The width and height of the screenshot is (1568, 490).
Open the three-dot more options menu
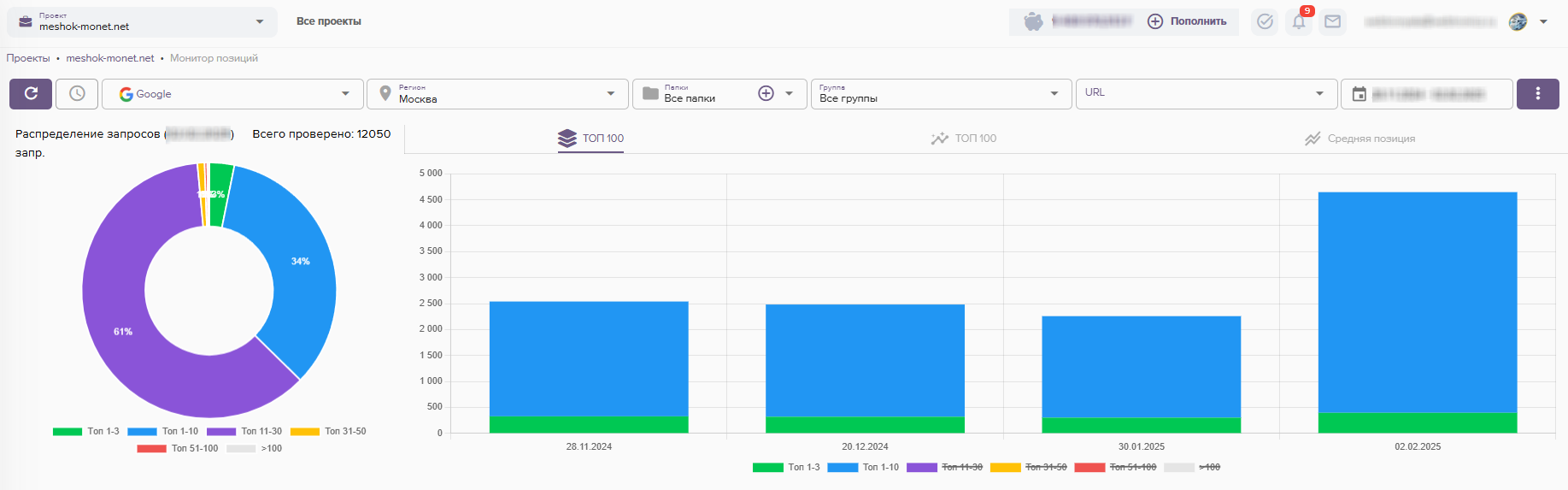tap(1537, 94)
